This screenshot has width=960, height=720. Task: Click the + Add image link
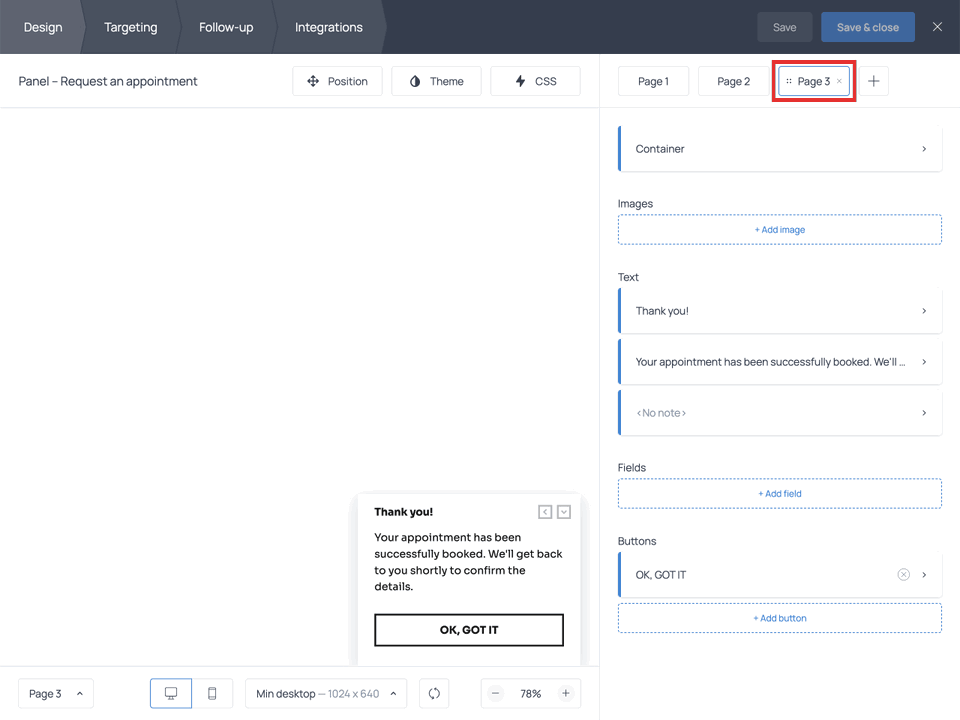click(x=780, y=230)
